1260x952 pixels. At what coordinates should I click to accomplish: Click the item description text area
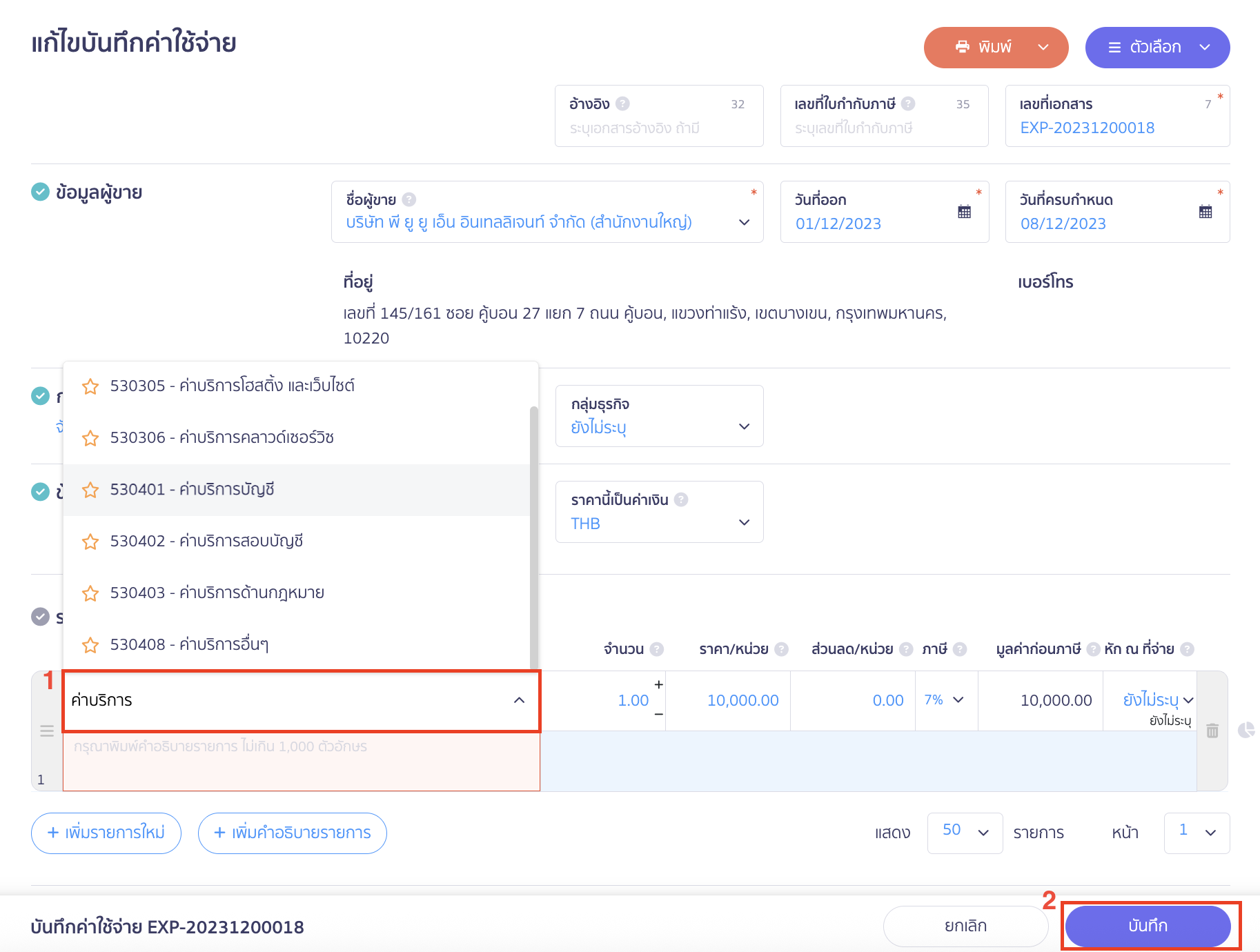301,761
